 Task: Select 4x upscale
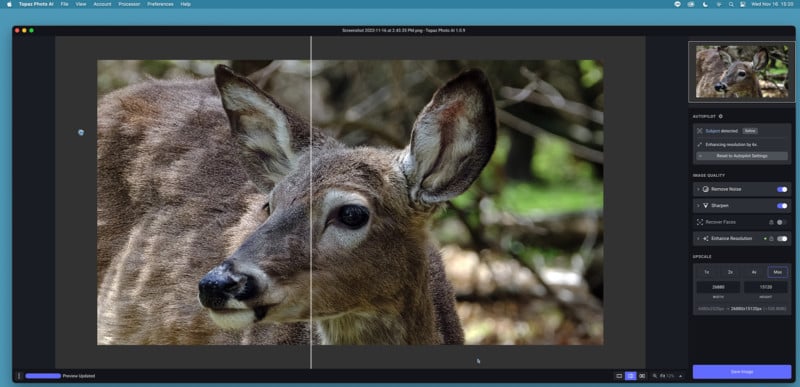click(754, 272)
